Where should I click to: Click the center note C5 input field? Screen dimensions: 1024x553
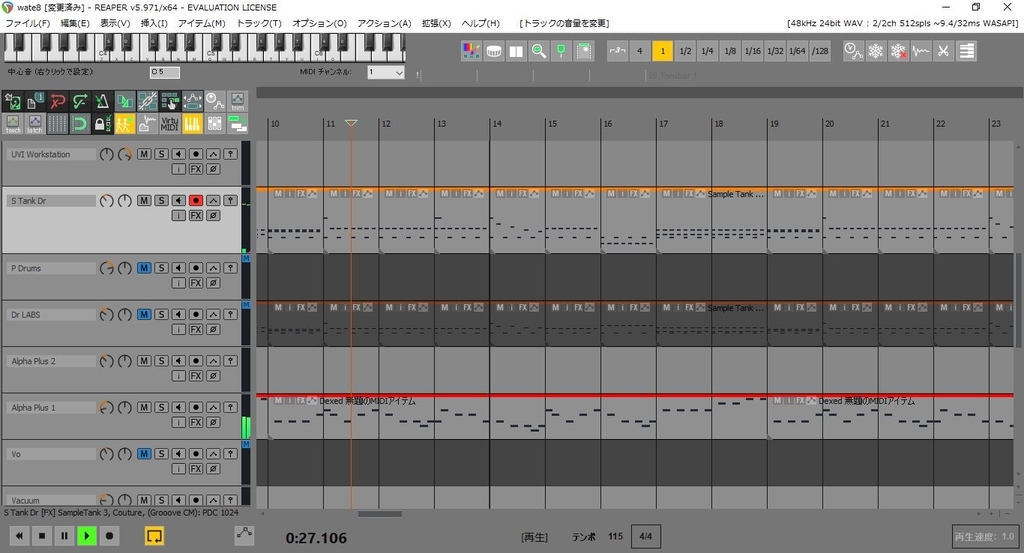[165, 72]
